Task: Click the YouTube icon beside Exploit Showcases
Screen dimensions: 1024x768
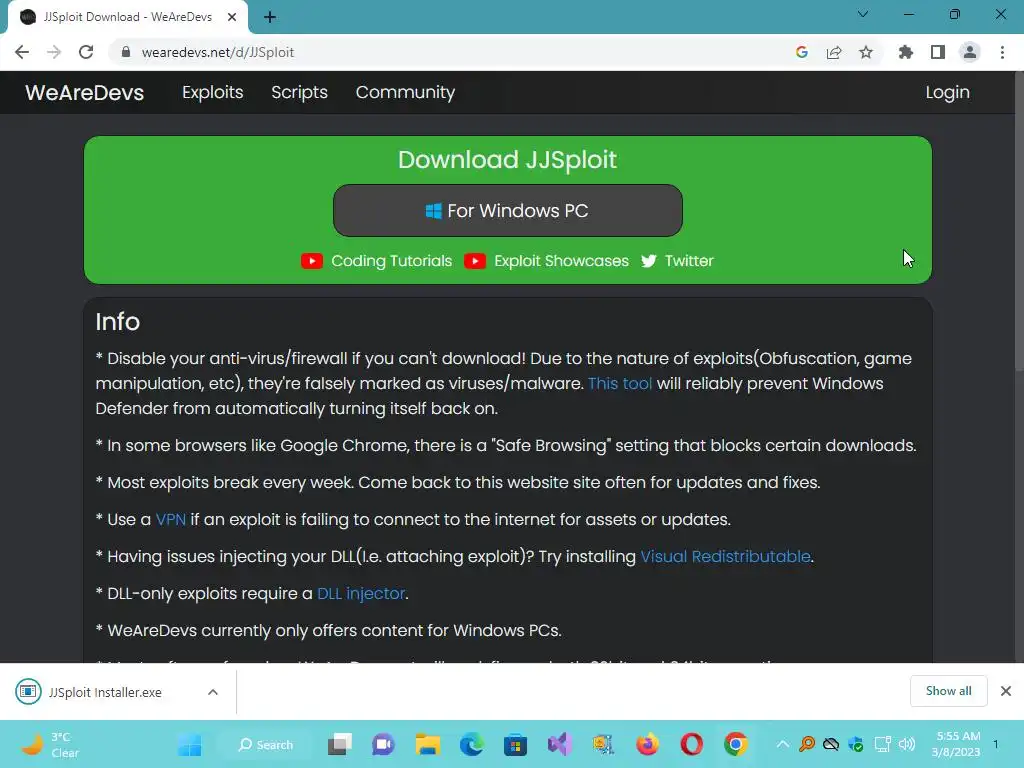Action: pyautogui.click(x=475, y=261)
